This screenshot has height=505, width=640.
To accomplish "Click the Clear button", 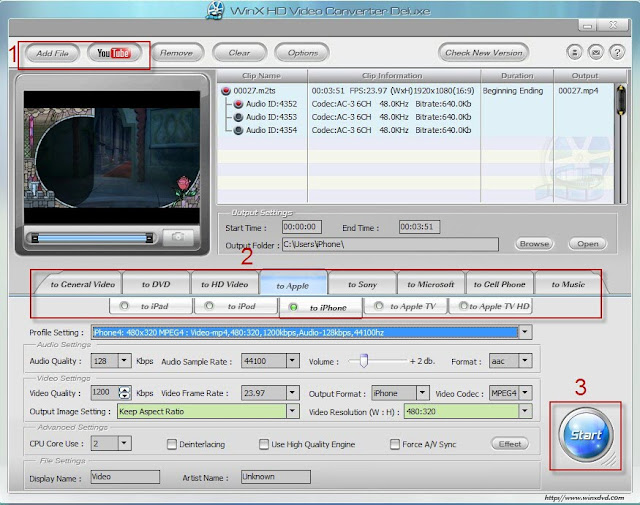I will point(239,53).
